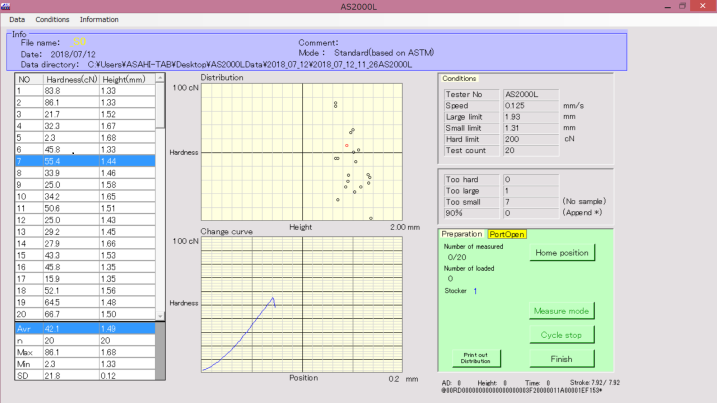
Task: Click the Avr summary row
Action: (85, 328)
